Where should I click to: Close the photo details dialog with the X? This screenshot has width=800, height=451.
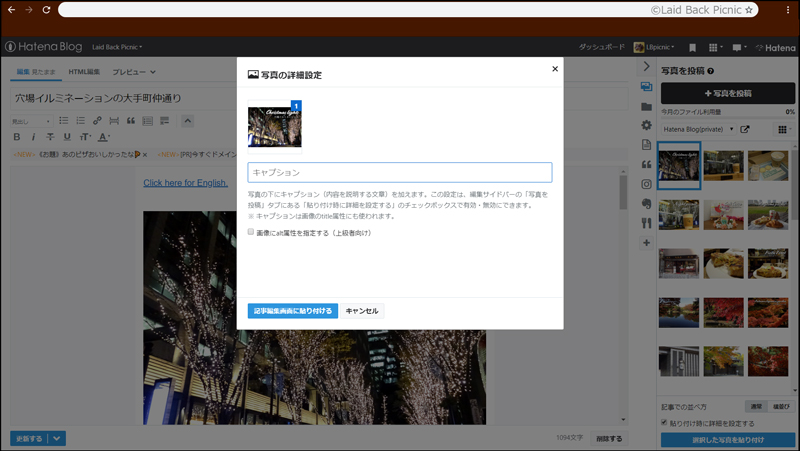555,69
